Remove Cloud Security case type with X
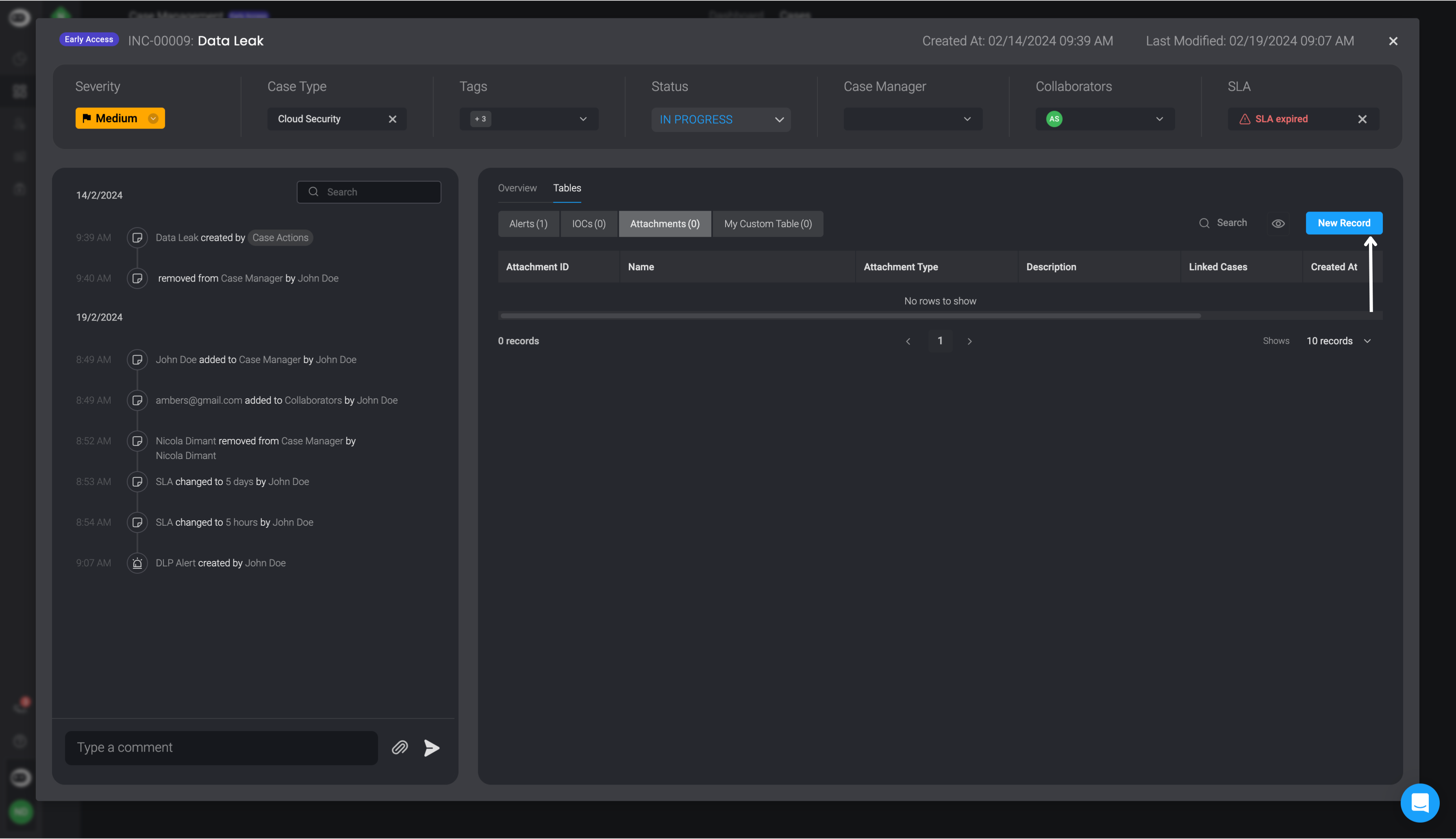 pyautogui.click(x=392, y=119)
